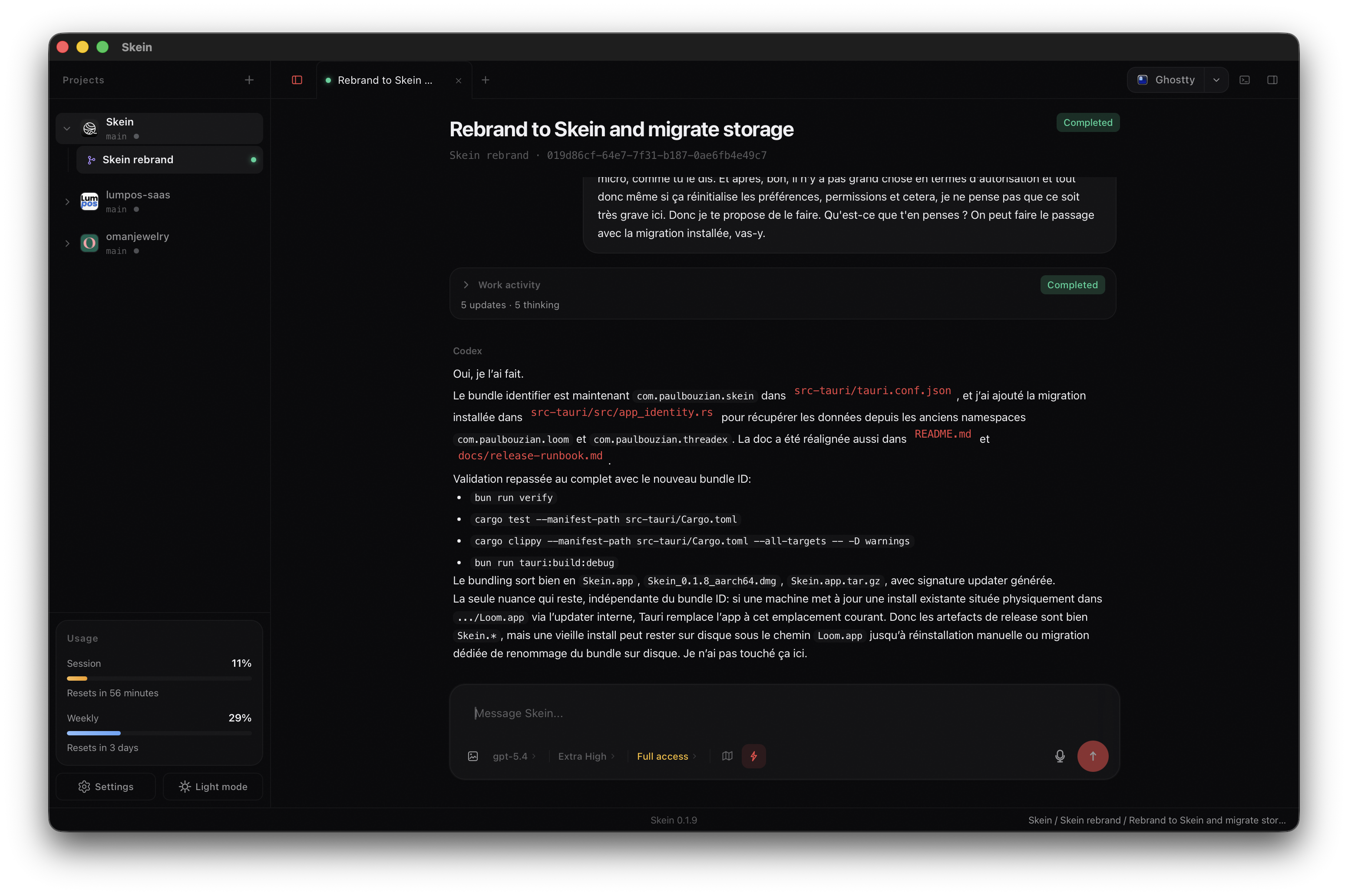Switch to Light mode
The width and height of the screenshot is (1348, 896).
pyautogui.click(x=213, y=787)
